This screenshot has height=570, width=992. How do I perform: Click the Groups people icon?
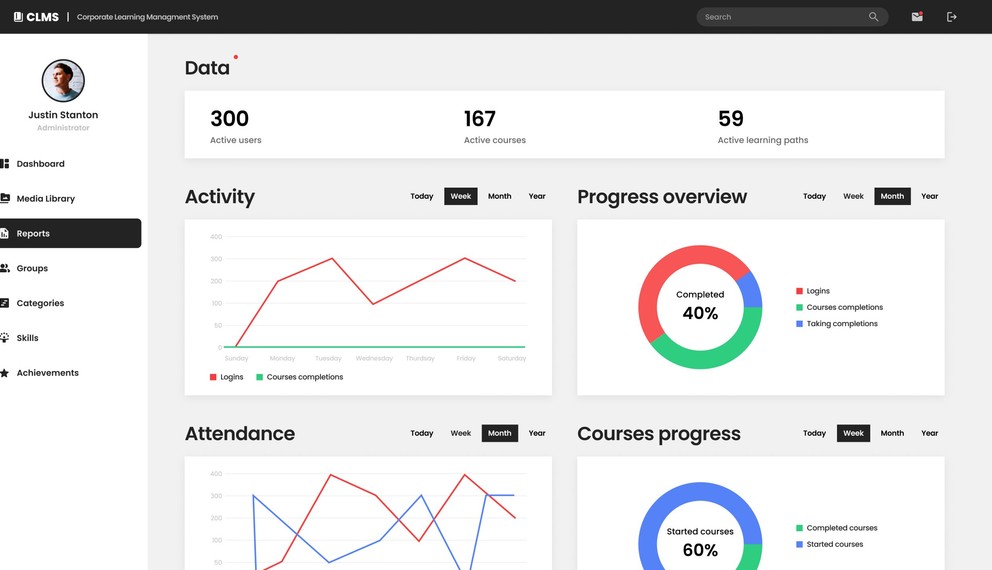tap(5, 268)
